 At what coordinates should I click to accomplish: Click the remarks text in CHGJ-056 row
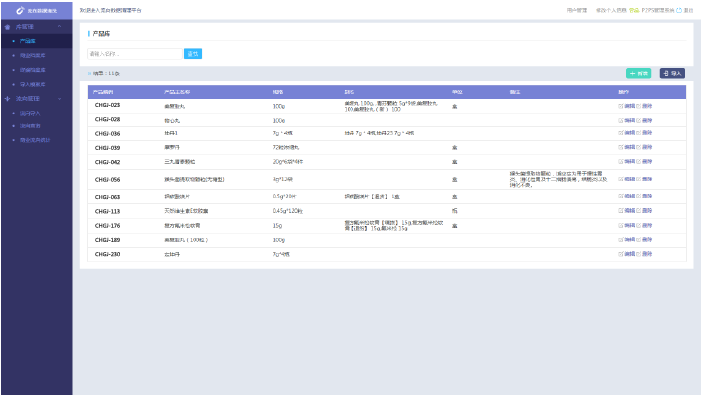tap(558, 180)
